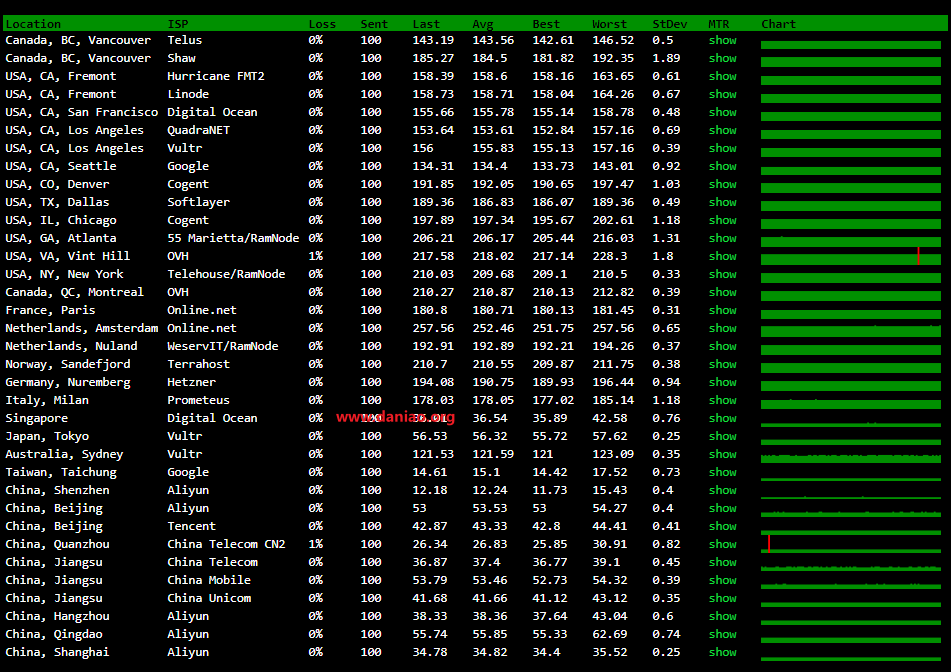Show MTR for Beijing Aliyun

click(722, 508)
